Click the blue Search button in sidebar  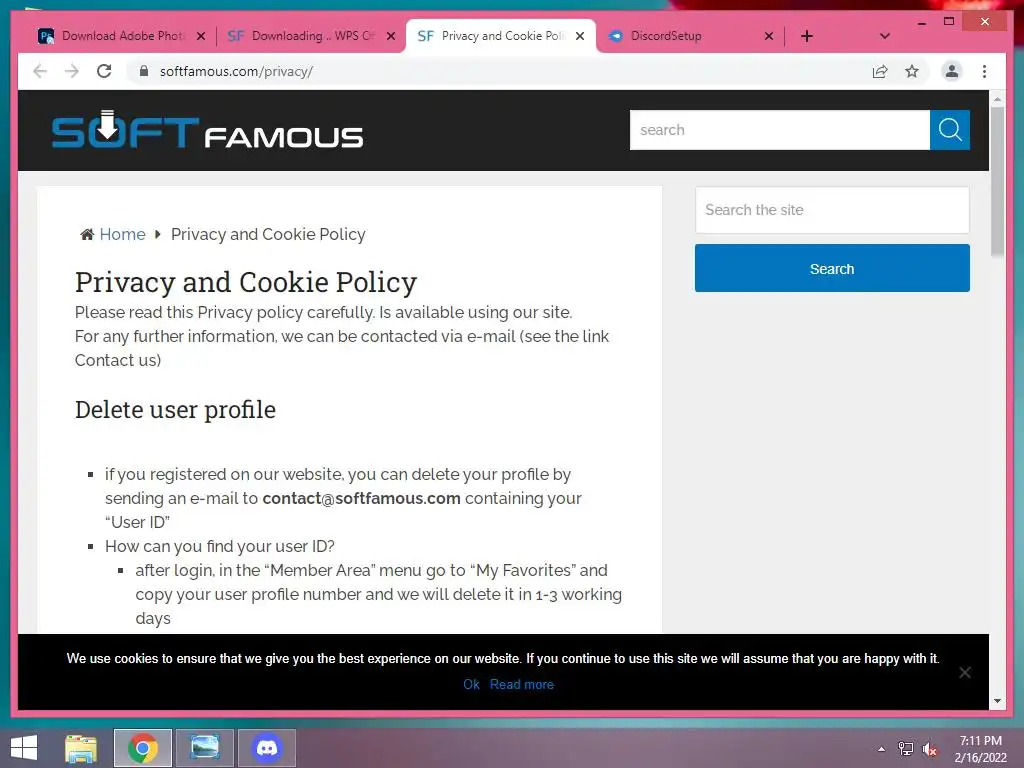(x=832, y=268)
